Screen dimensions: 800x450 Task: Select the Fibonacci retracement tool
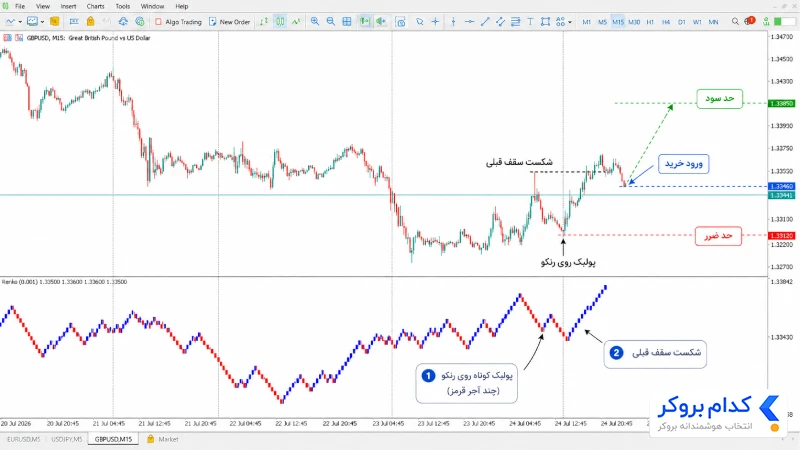pos(515,21)
